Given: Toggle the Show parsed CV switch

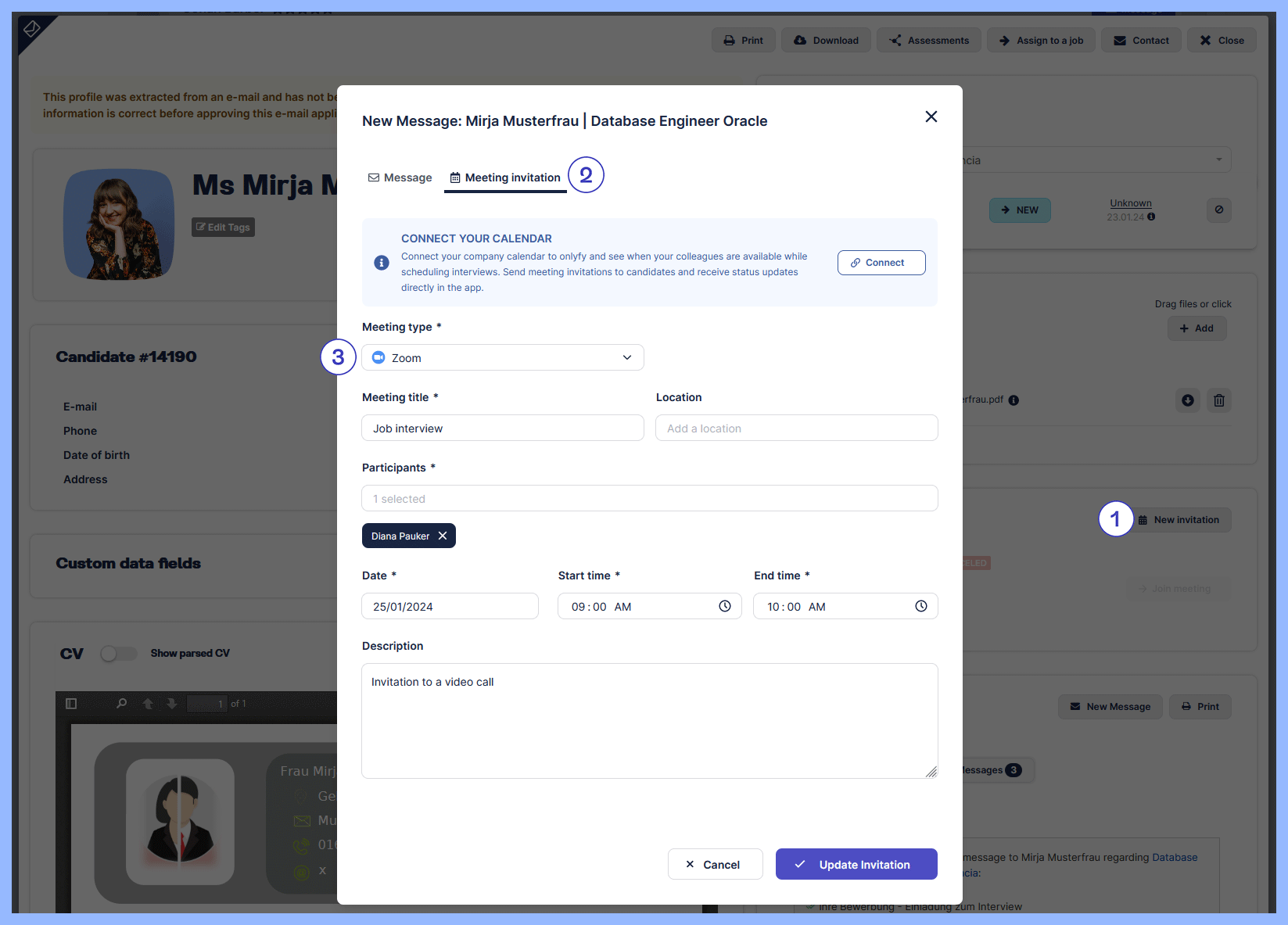Looking at the screenshot, I should tap(119, 654).
